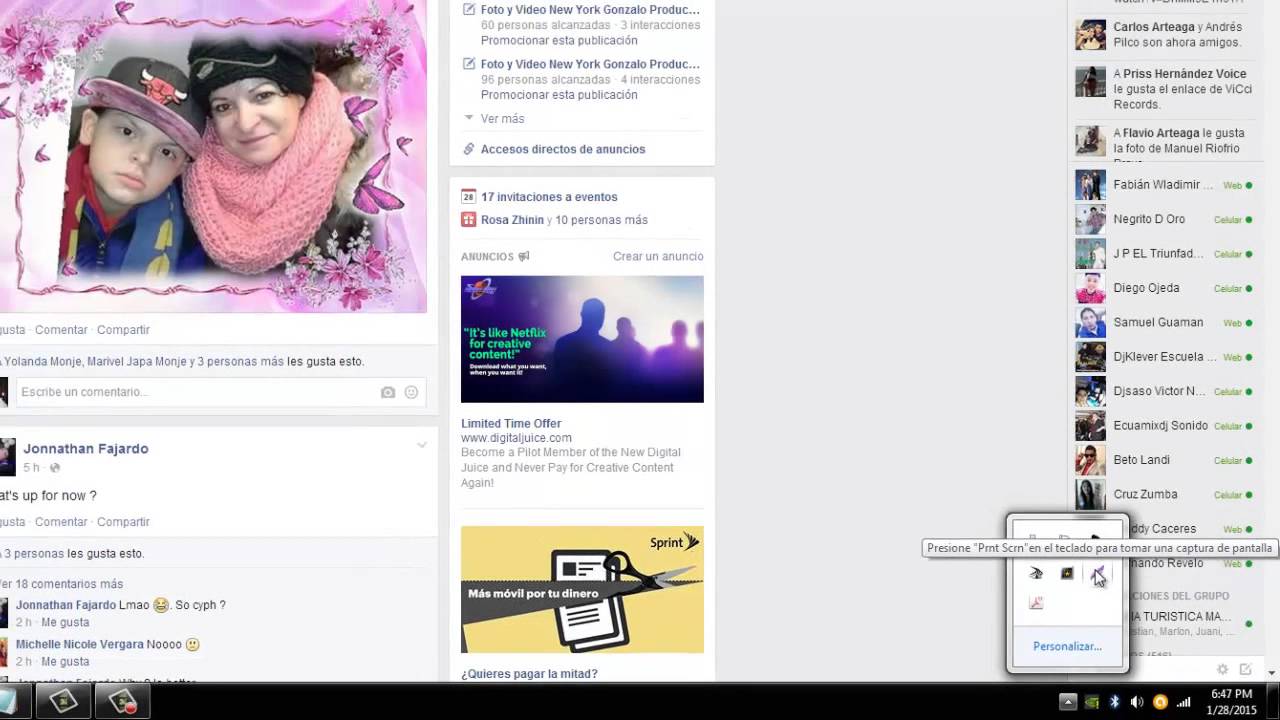
Task: Click the Crear un anuncio link
Action: coord(658,257)
